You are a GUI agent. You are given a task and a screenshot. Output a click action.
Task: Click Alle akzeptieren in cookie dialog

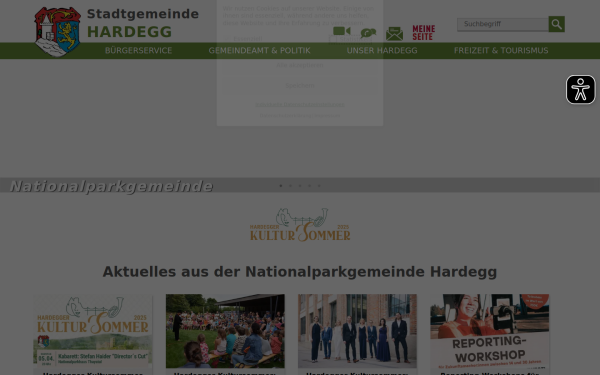(x=300, y=65)
